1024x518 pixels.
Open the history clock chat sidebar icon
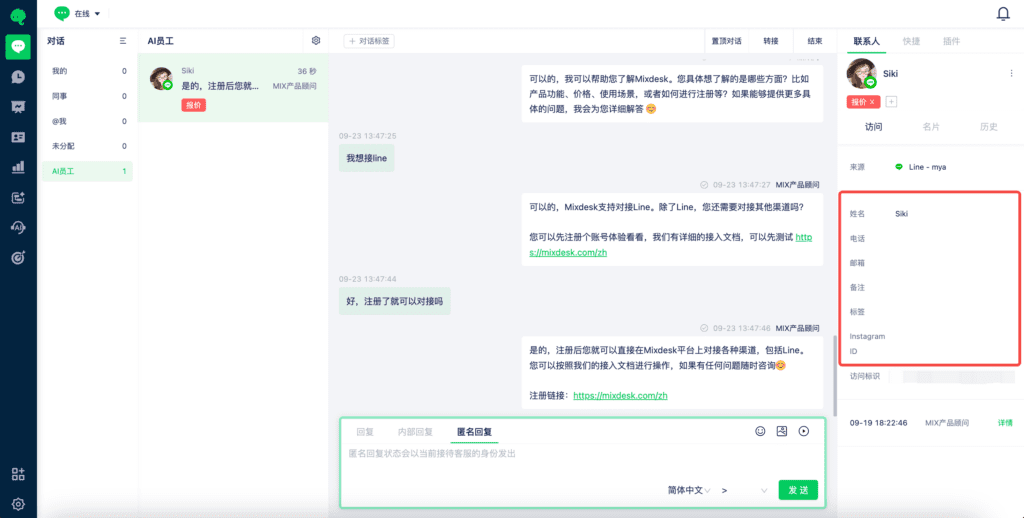point(18,77)
